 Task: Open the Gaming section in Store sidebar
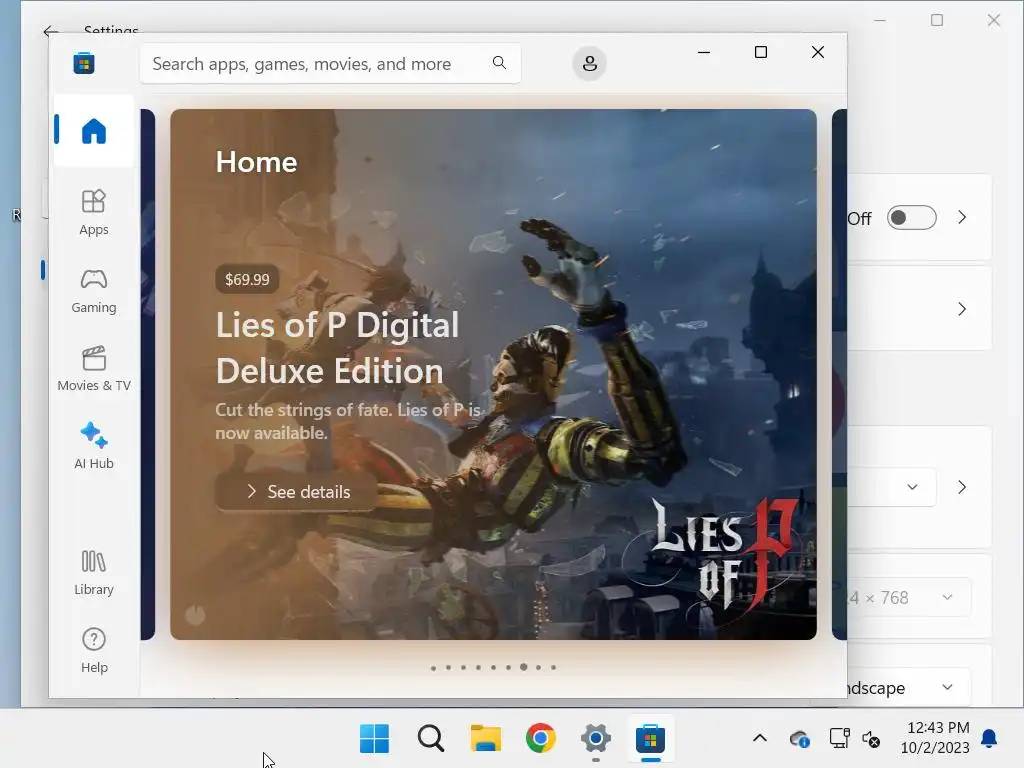coord(94,291)
